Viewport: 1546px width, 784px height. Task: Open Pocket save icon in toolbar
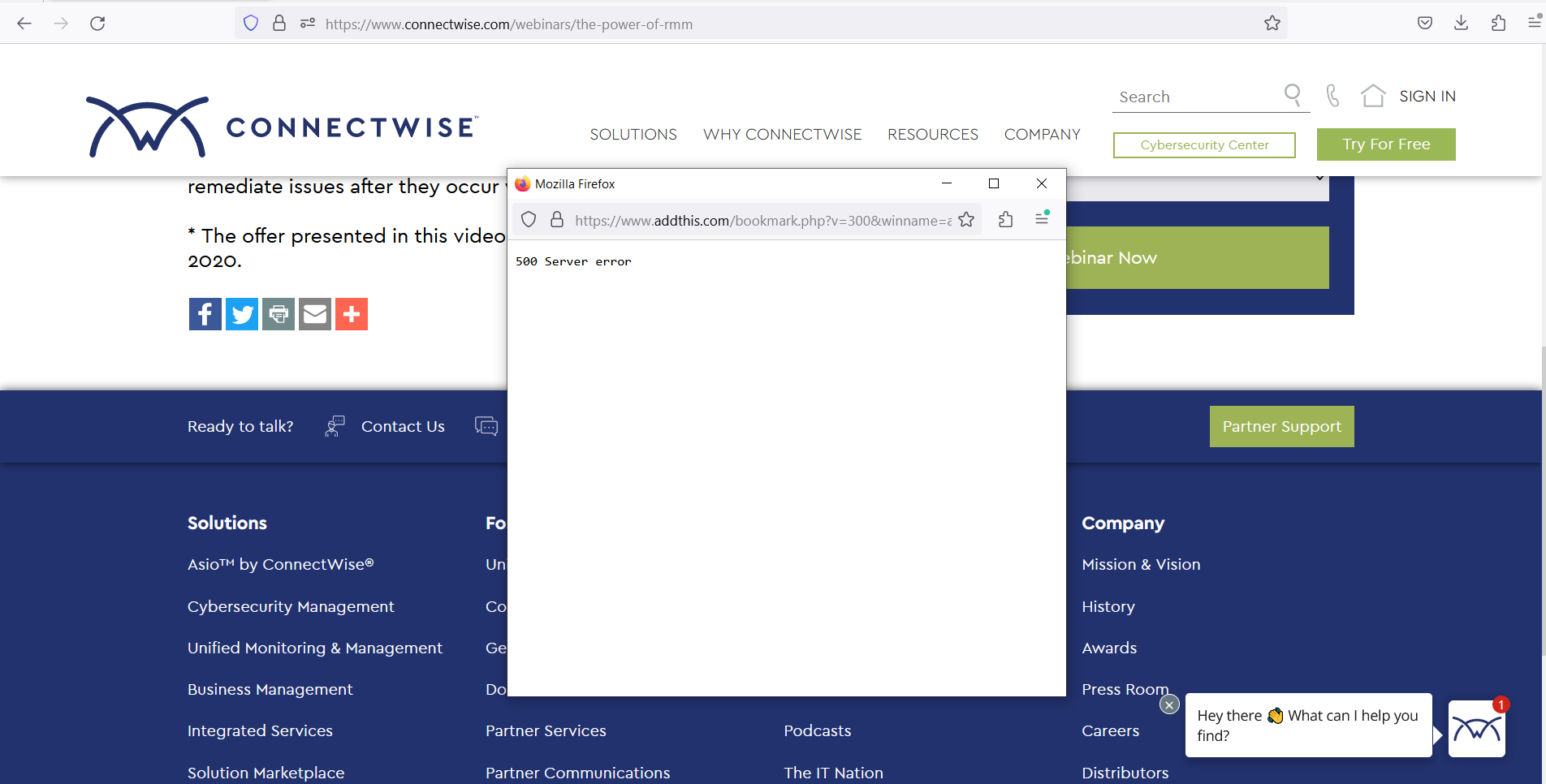point(1425,23)
